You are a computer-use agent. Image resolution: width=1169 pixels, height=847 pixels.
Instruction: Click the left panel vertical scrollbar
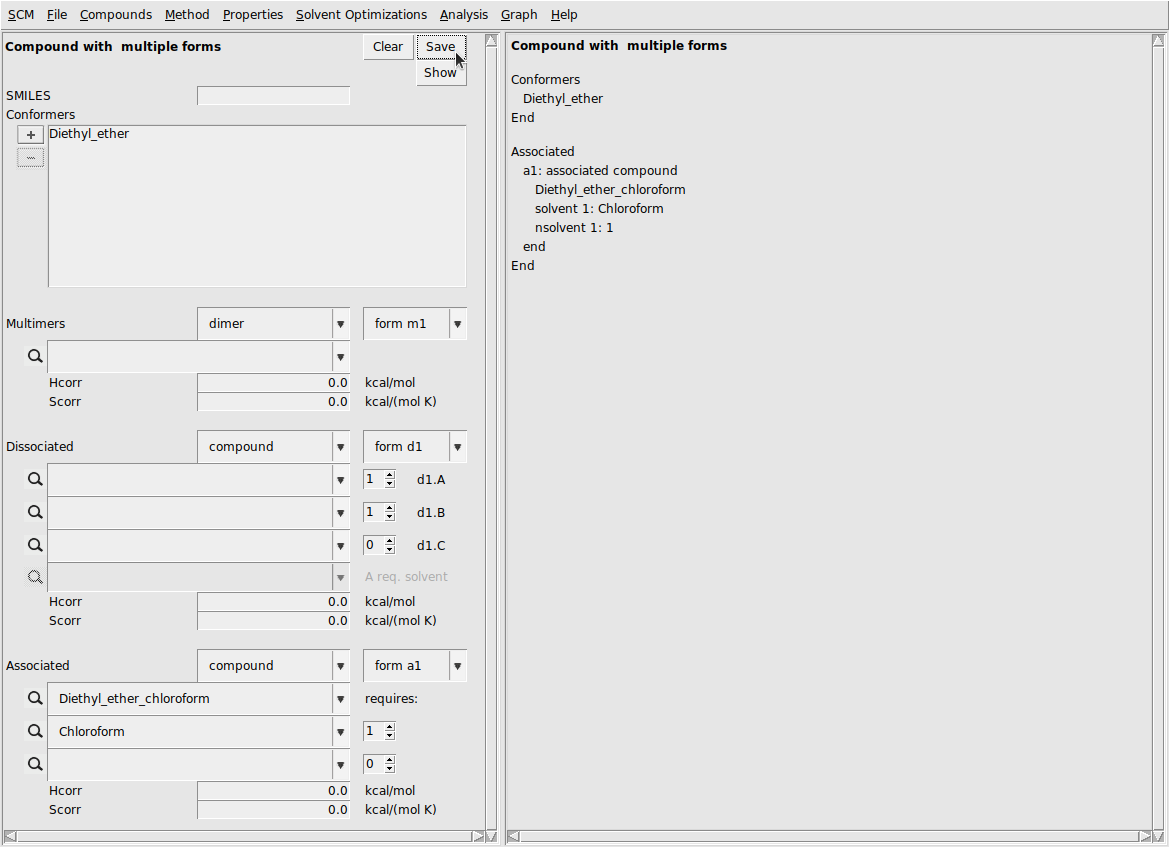pos(491,430)
